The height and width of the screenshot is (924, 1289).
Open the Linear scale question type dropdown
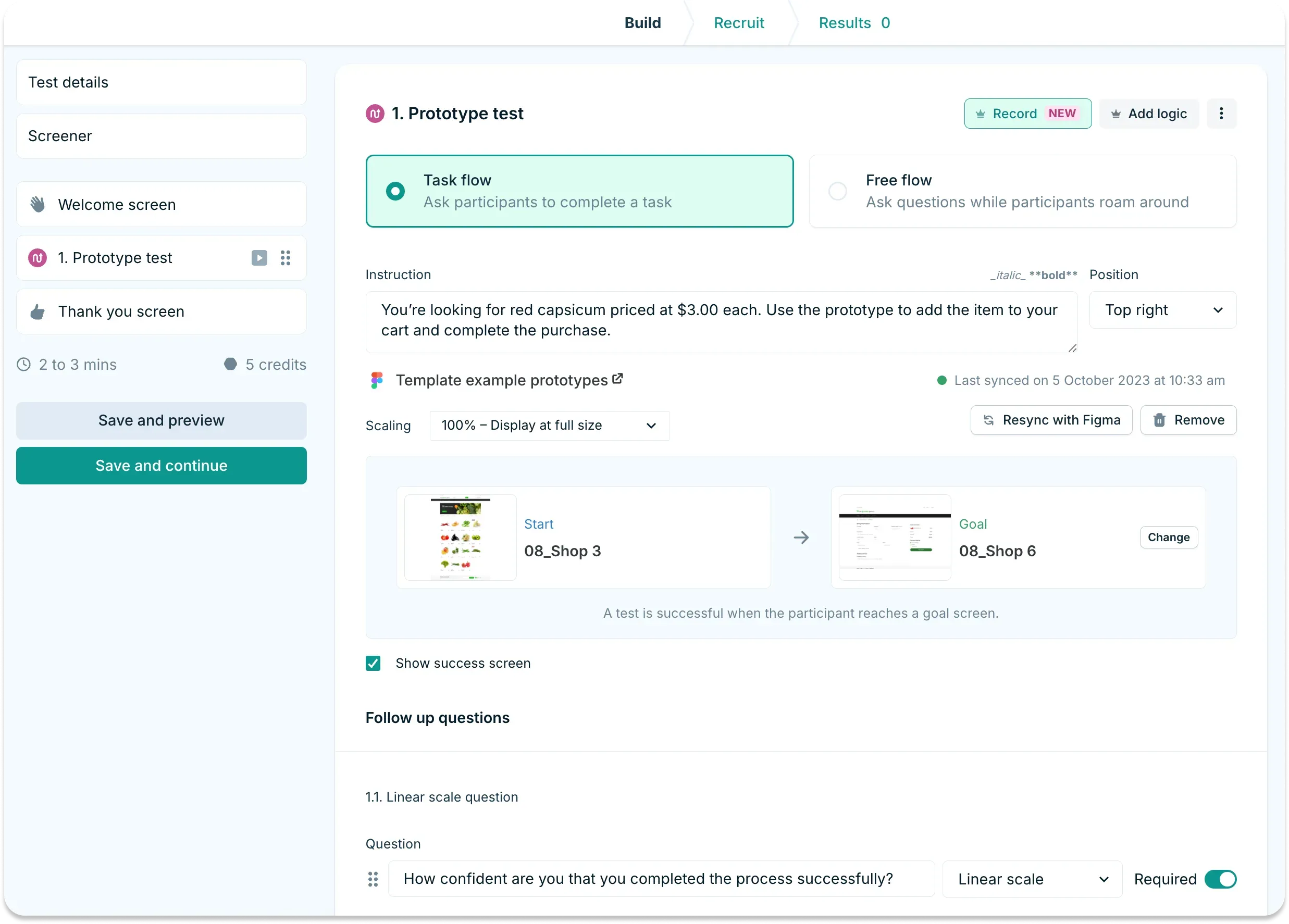pos(1031,879)
